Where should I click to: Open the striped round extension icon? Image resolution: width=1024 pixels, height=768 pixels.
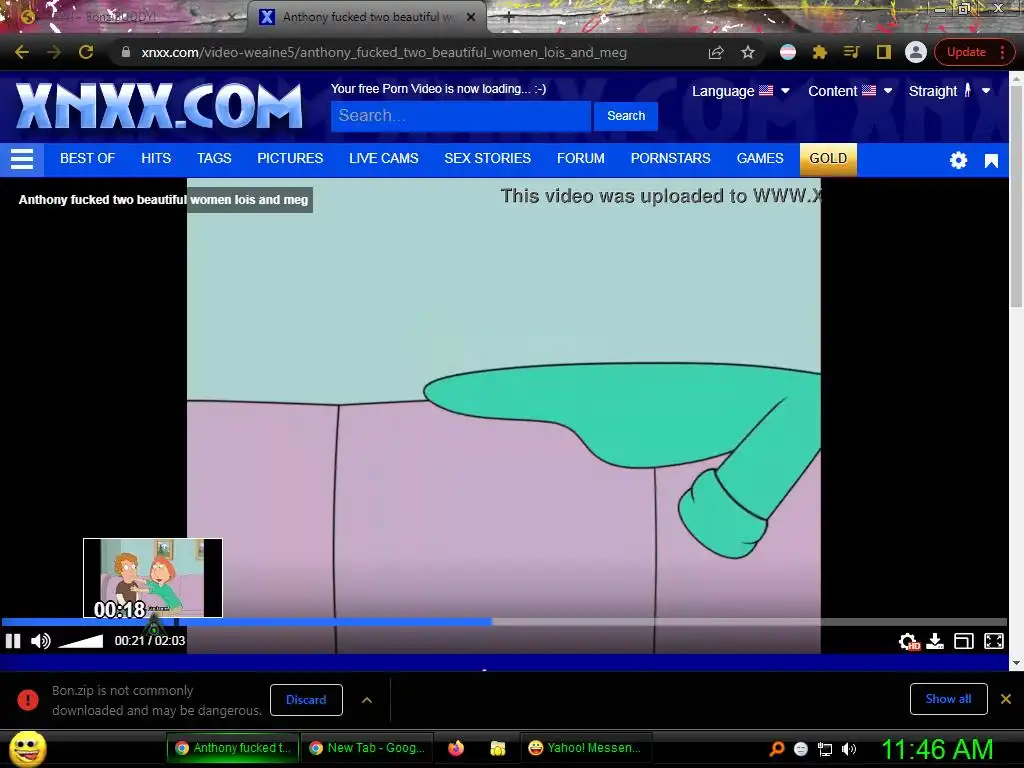click(x=788, y=52)
